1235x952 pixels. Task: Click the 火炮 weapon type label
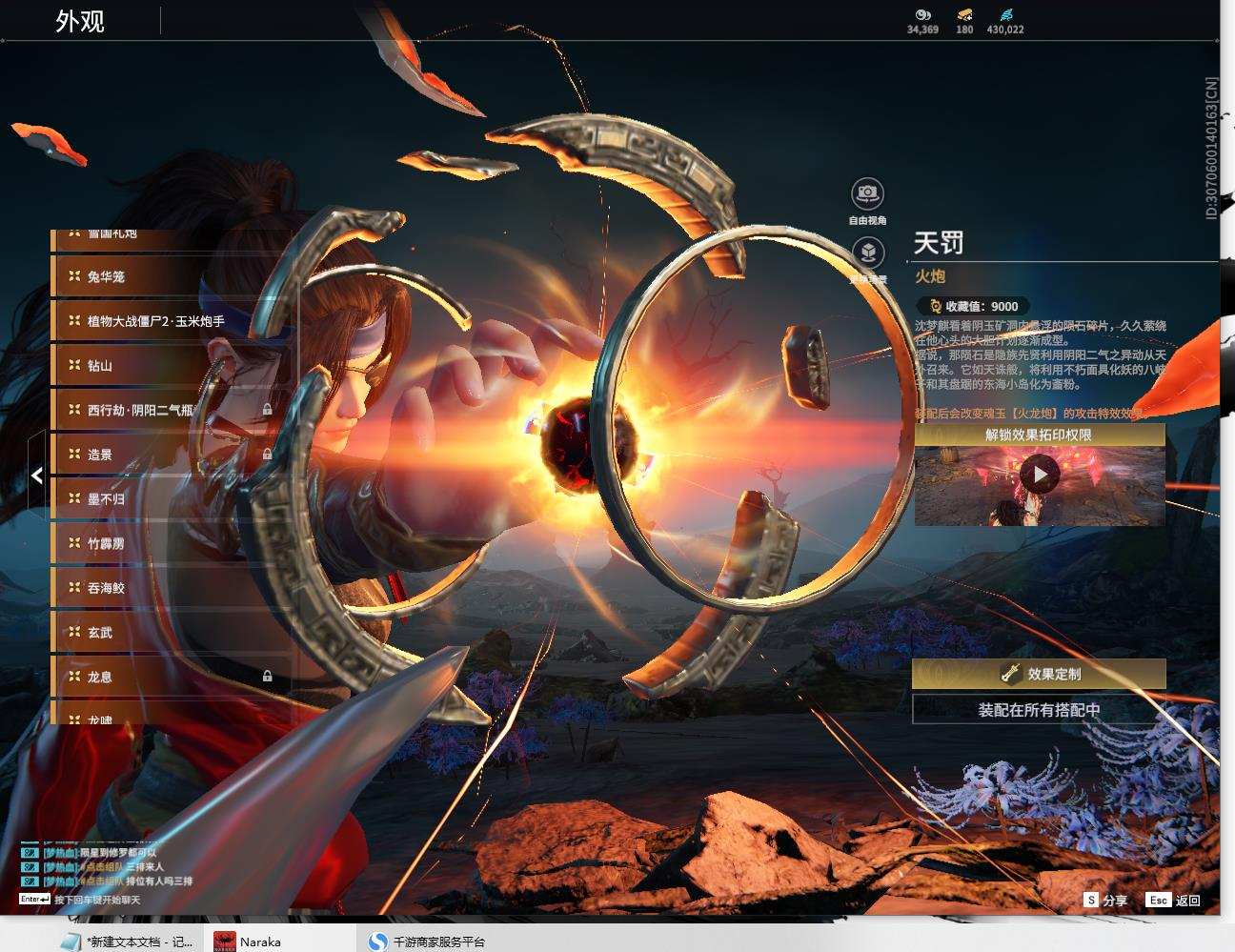tap(930, 276)
